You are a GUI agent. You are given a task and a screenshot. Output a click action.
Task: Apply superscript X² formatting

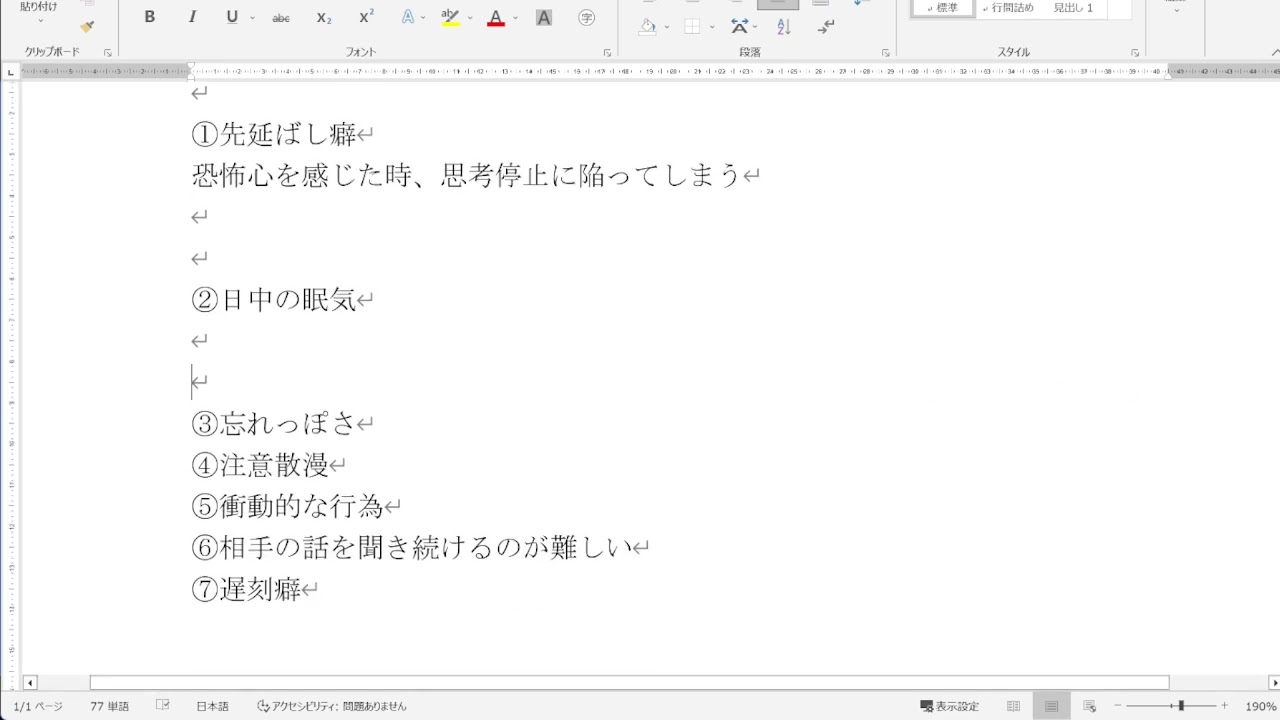[x=366, y=17]
